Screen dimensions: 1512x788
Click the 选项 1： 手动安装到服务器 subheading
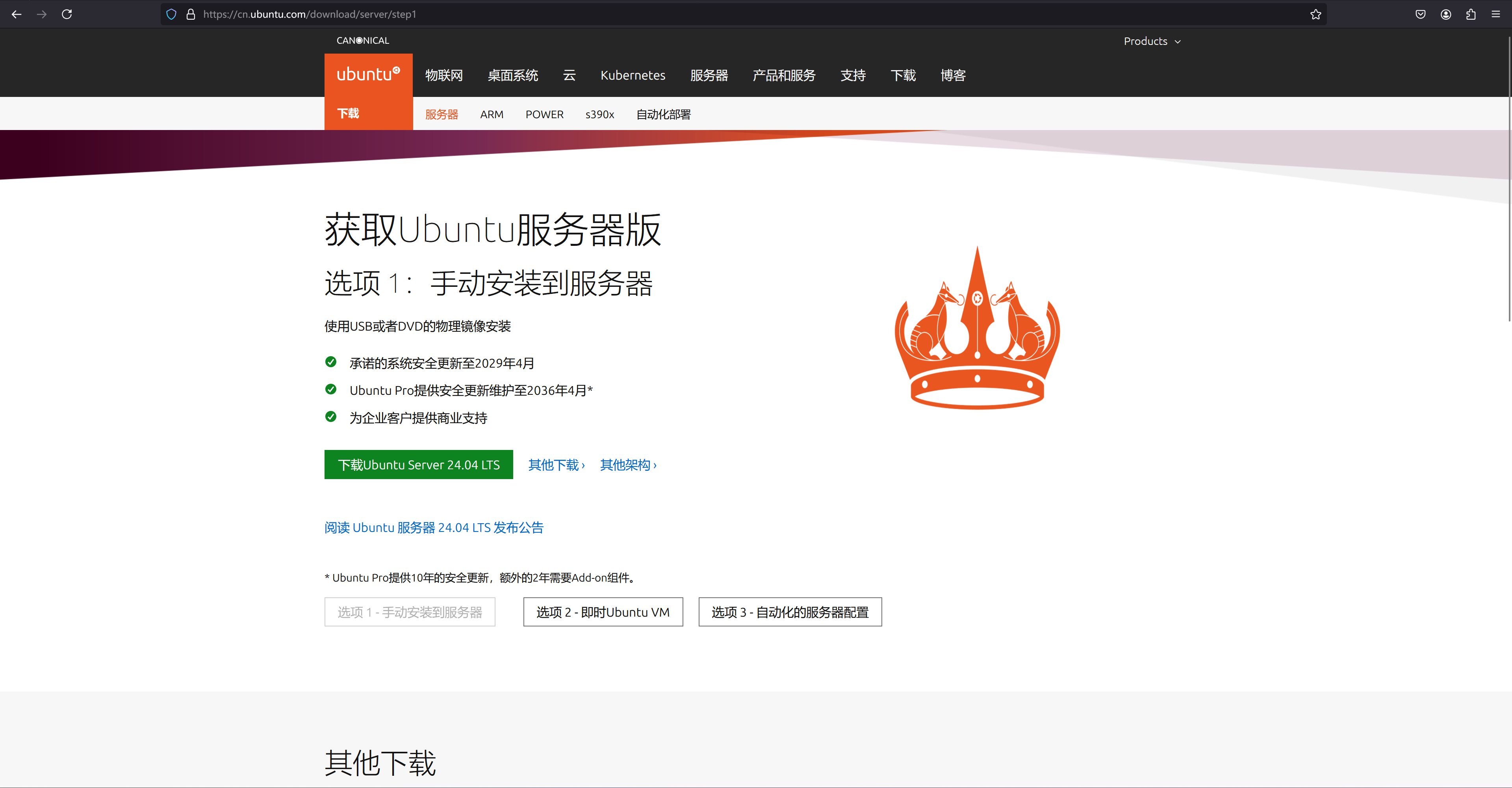click(x=488, y=283)
